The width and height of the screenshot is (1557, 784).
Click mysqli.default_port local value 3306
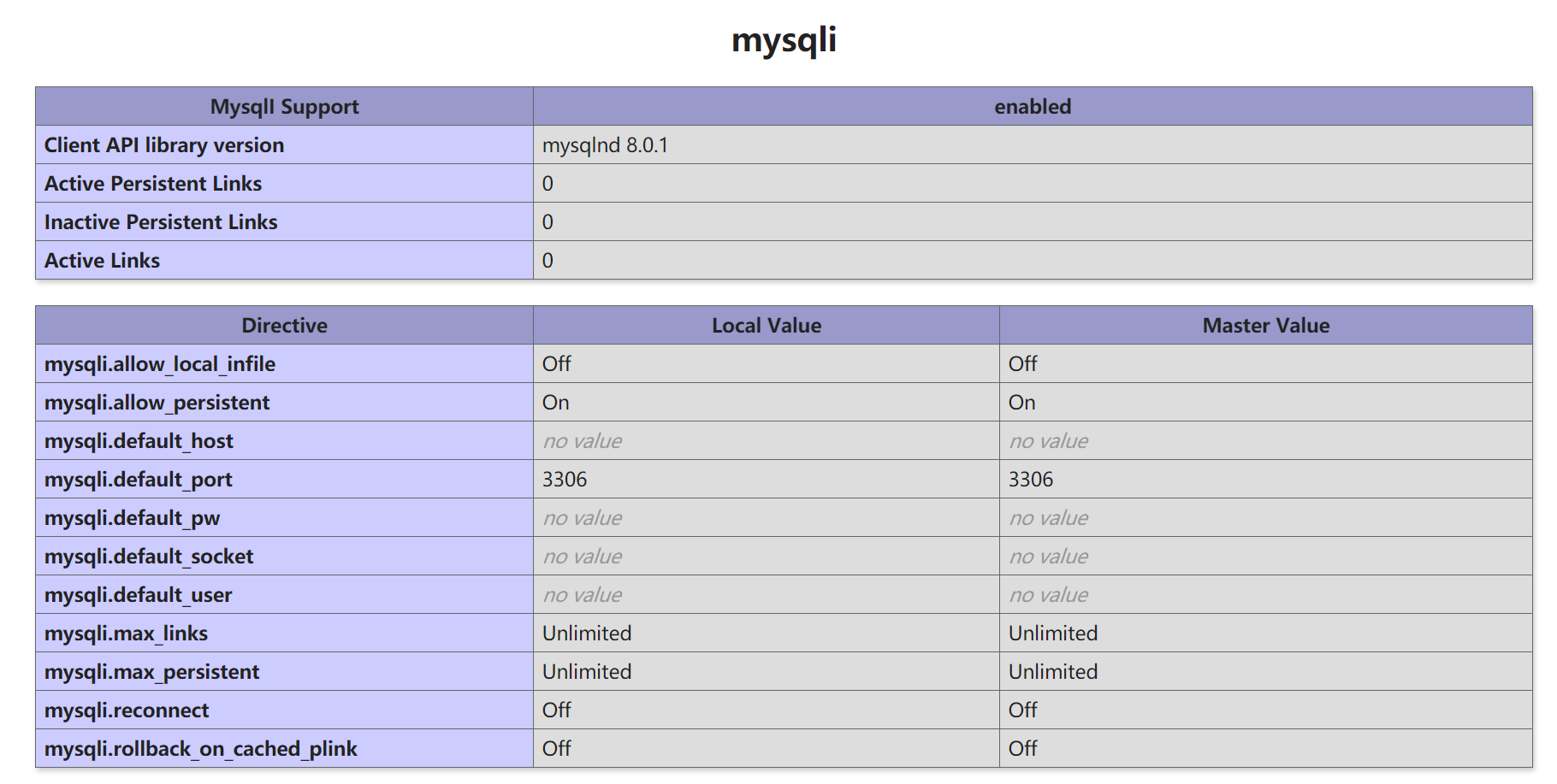pos(565,480)
